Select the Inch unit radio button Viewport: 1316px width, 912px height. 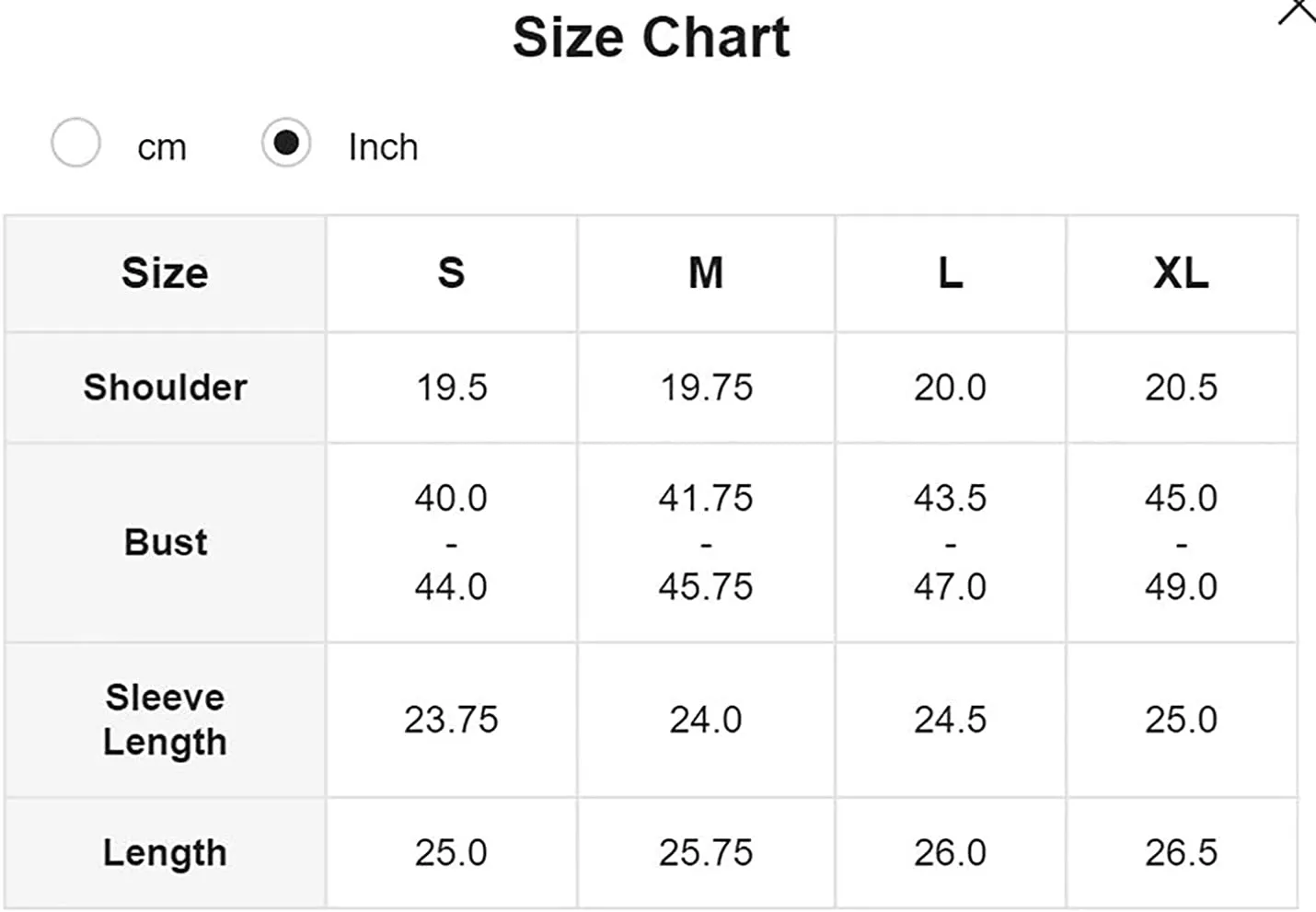coord(286,143)
